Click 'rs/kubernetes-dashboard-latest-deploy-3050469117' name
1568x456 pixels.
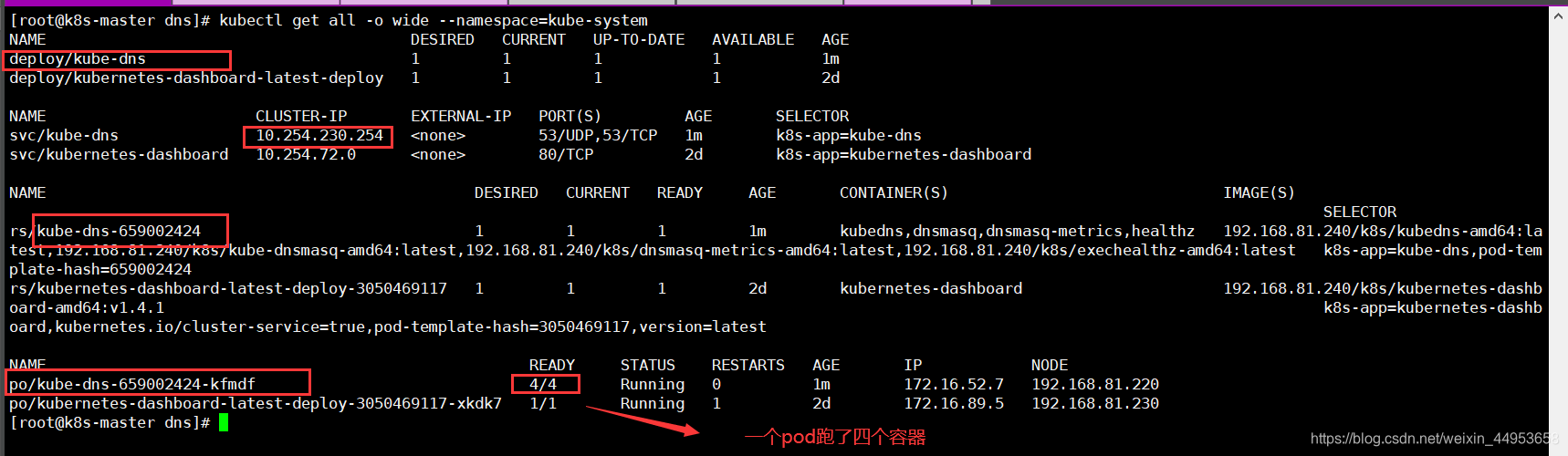pos(228,288)
